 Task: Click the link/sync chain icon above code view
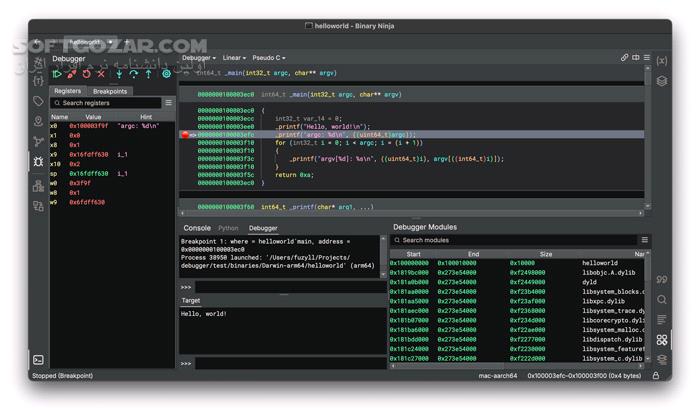[x=625, y=58]
